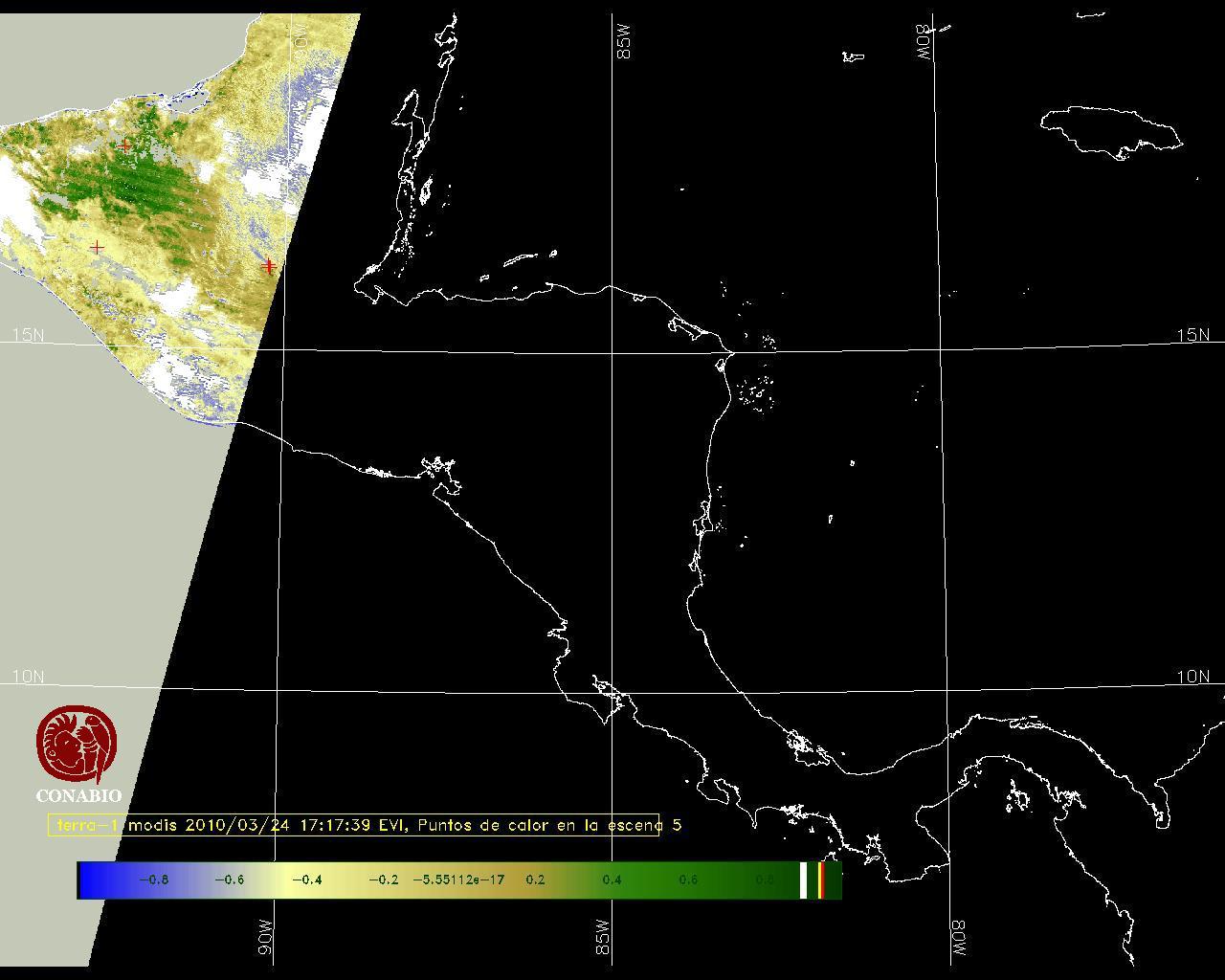Click the white stripe at the colorbar end
1225x980 pixels.
(x=803, y=880)
